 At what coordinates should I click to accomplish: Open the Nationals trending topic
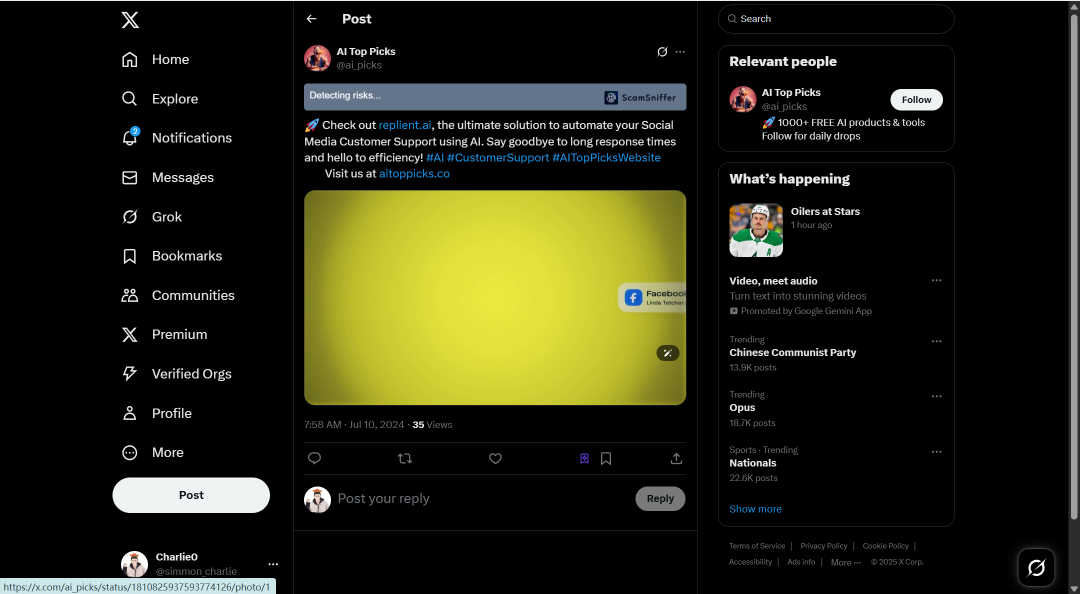pos(753,463)
